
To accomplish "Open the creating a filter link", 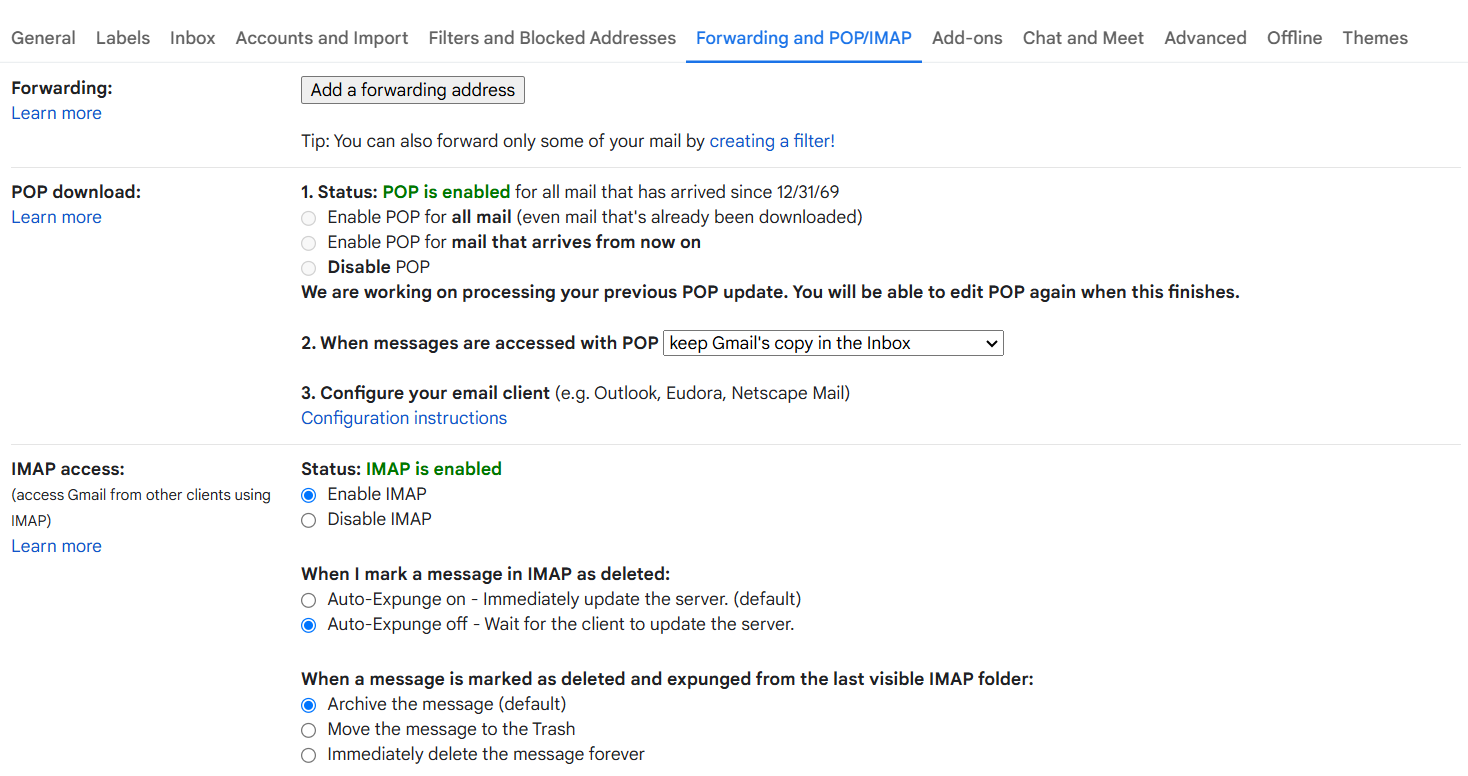I will click(772, 141).
